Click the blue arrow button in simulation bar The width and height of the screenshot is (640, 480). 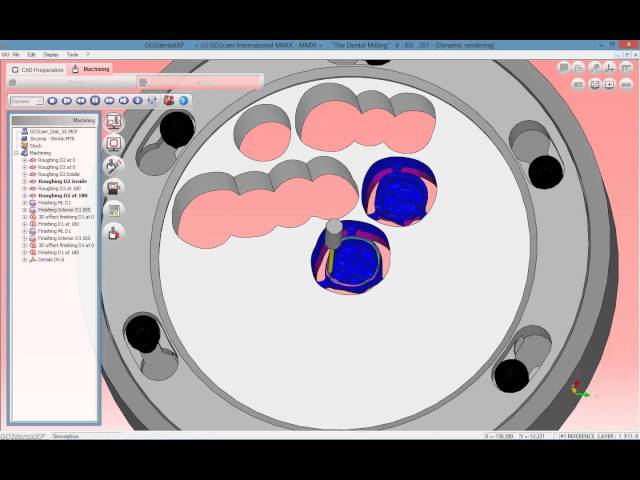click(184, 100)
